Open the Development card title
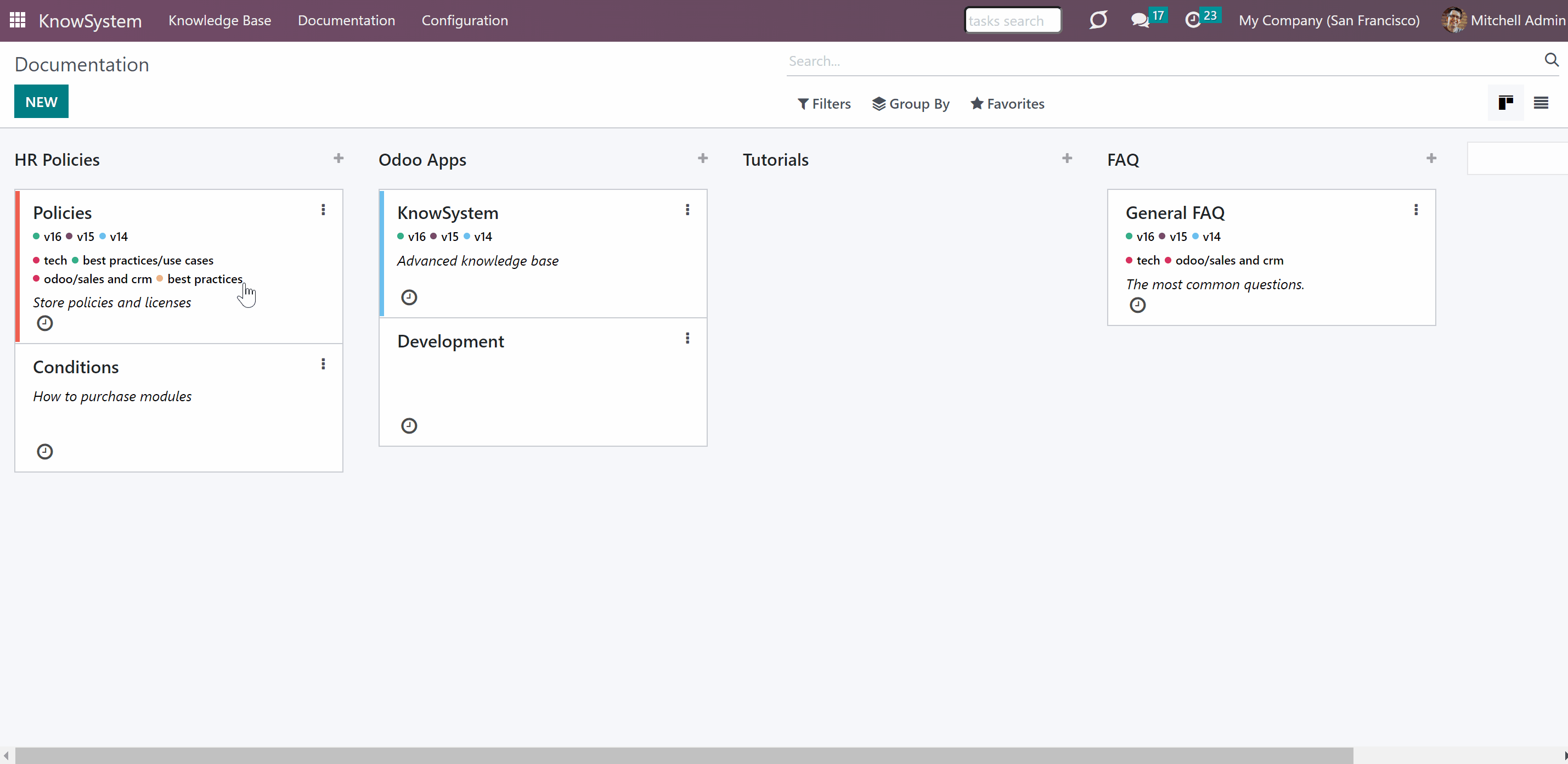 tap(450, 341)
